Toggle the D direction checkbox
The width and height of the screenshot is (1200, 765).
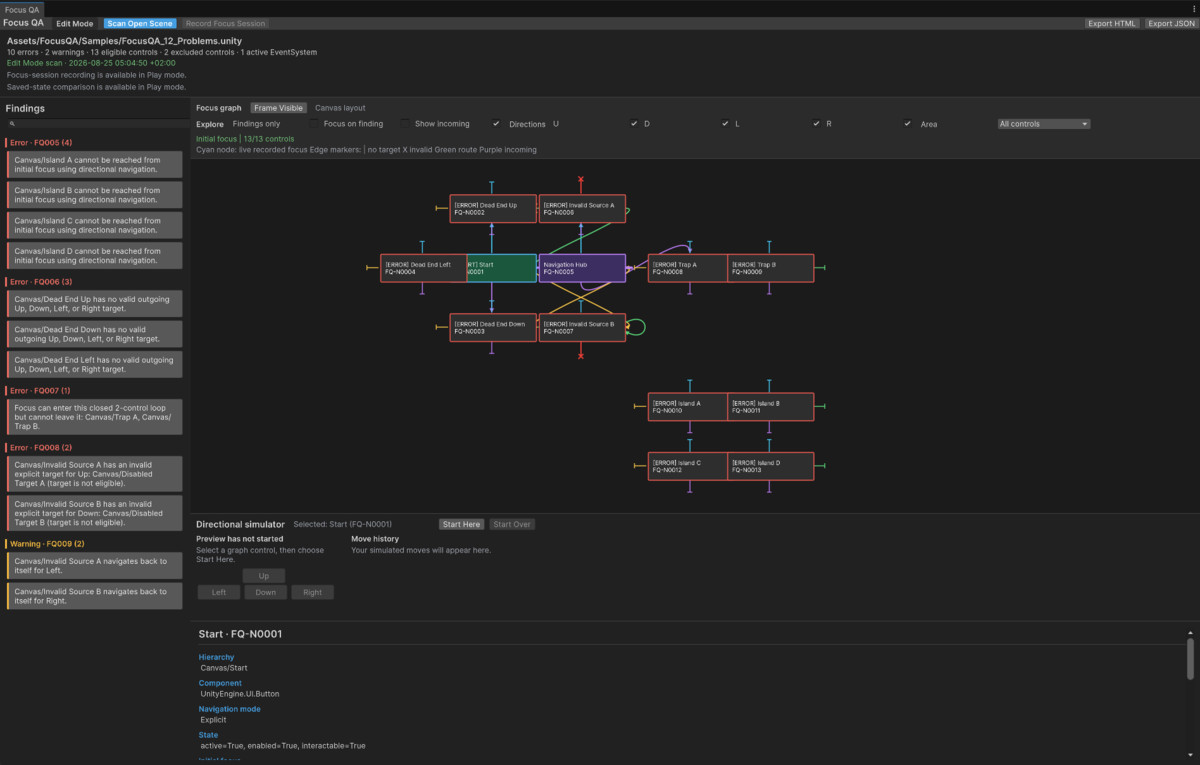725,124
